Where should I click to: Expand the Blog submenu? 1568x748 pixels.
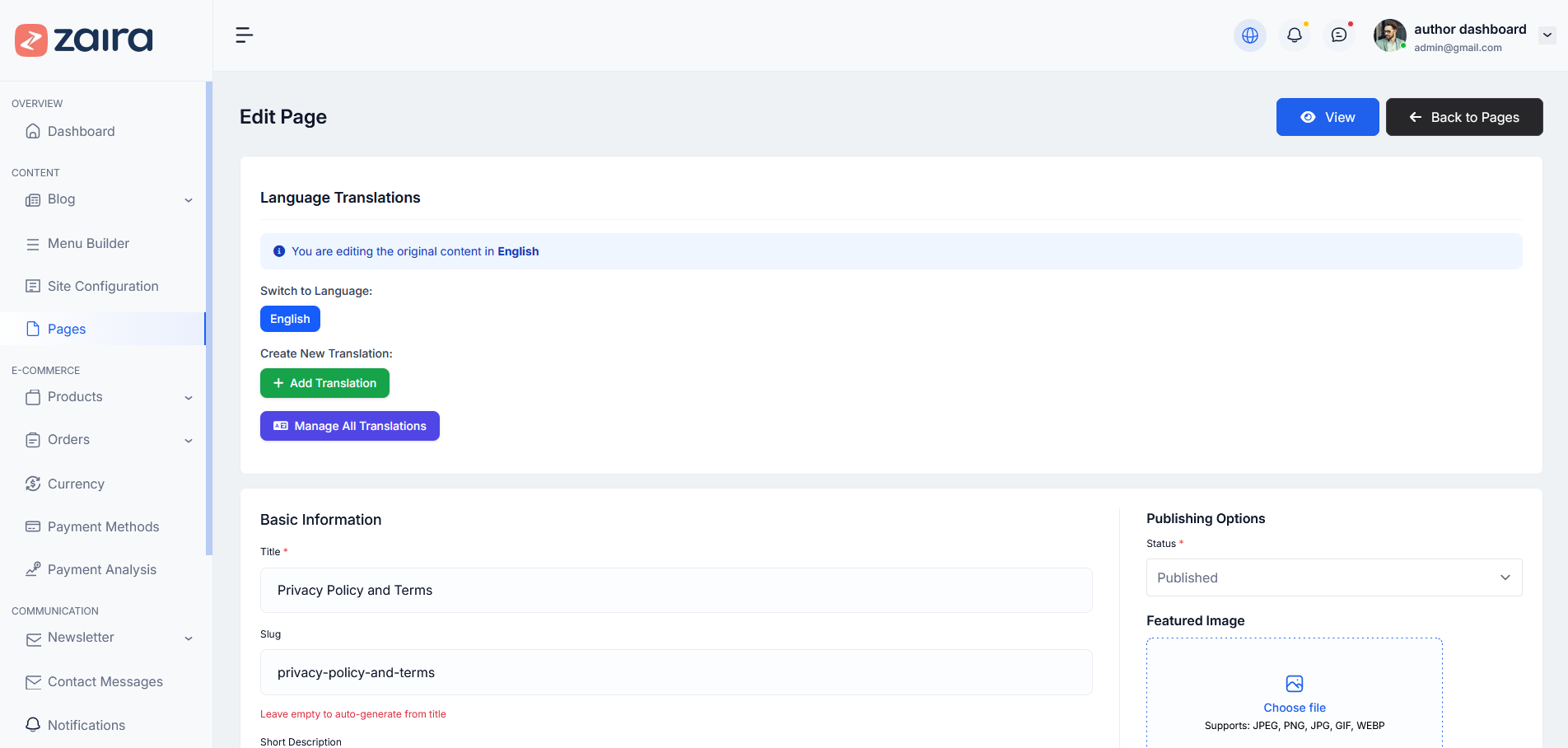coord(189,200)
